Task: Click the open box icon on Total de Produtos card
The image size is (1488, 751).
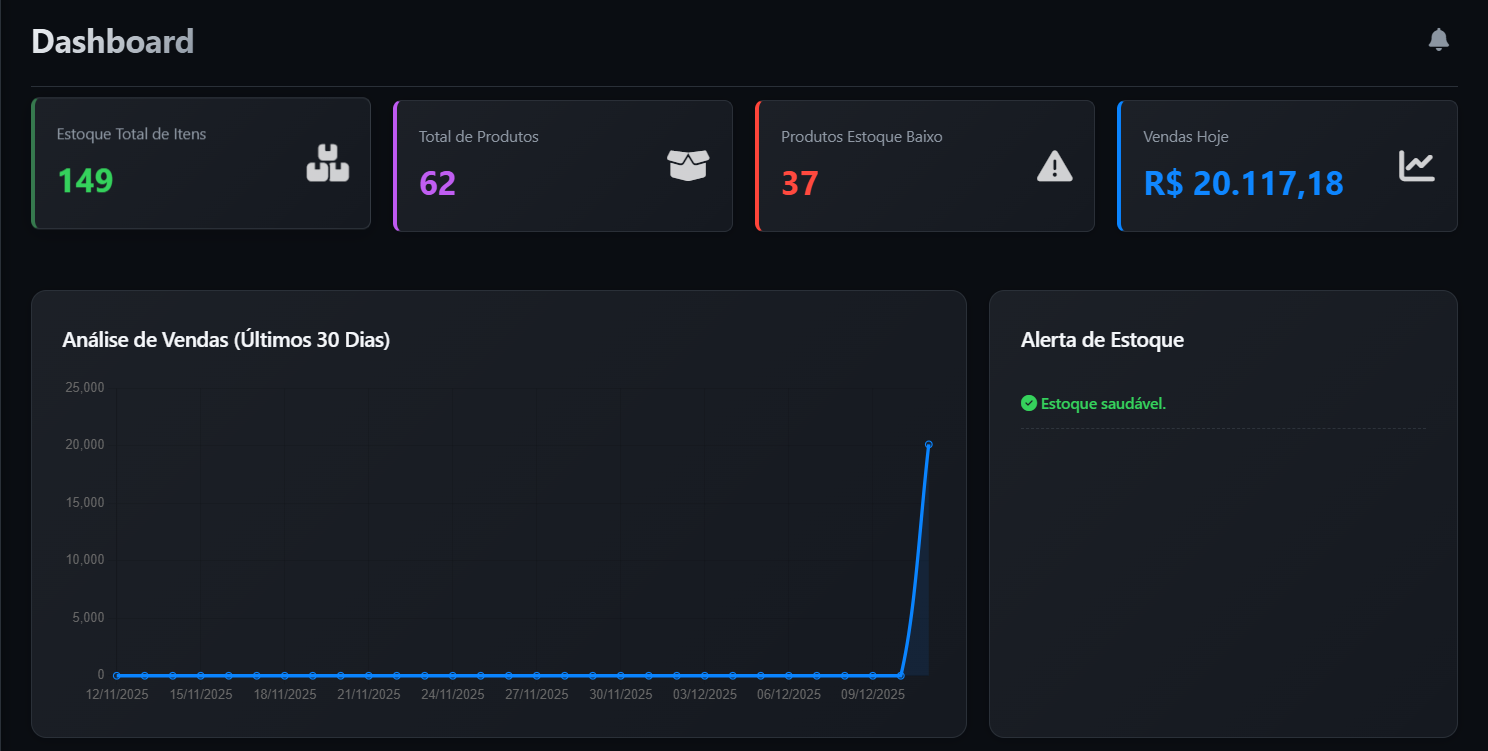Action: point(690,163)
